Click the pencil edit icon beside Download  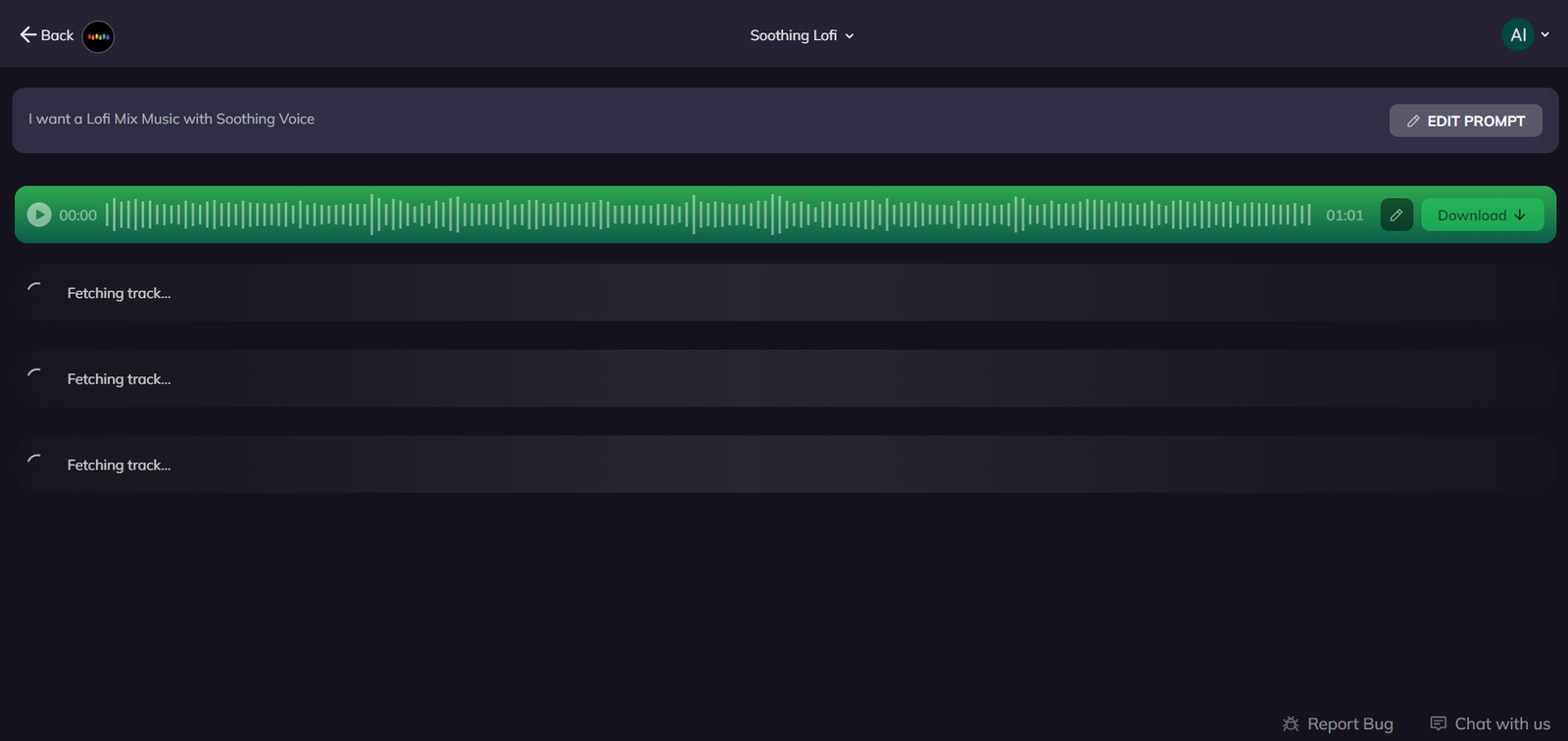click(1396, 215)
